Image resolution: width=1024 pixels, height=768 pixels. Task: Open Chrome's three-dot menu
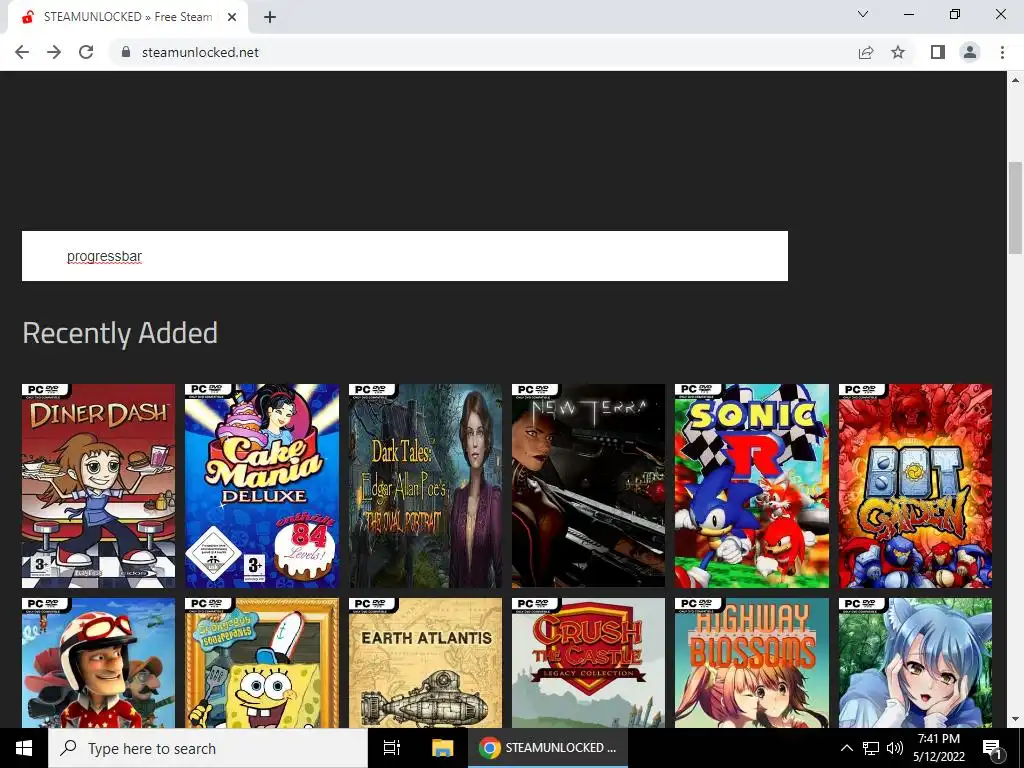[1002, 52]
